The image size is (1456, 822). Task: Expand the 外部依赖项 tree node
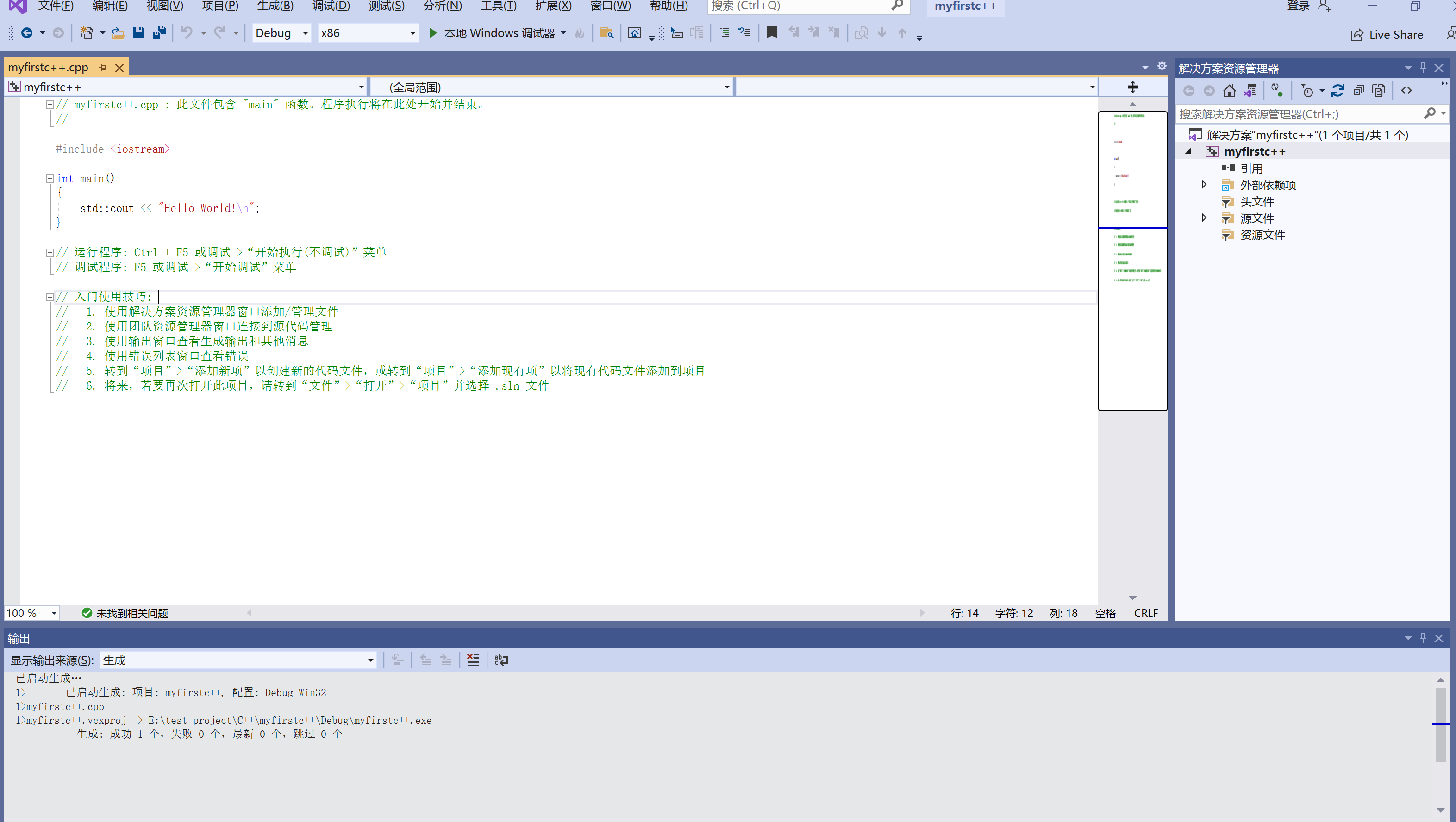click(1203, 185)
